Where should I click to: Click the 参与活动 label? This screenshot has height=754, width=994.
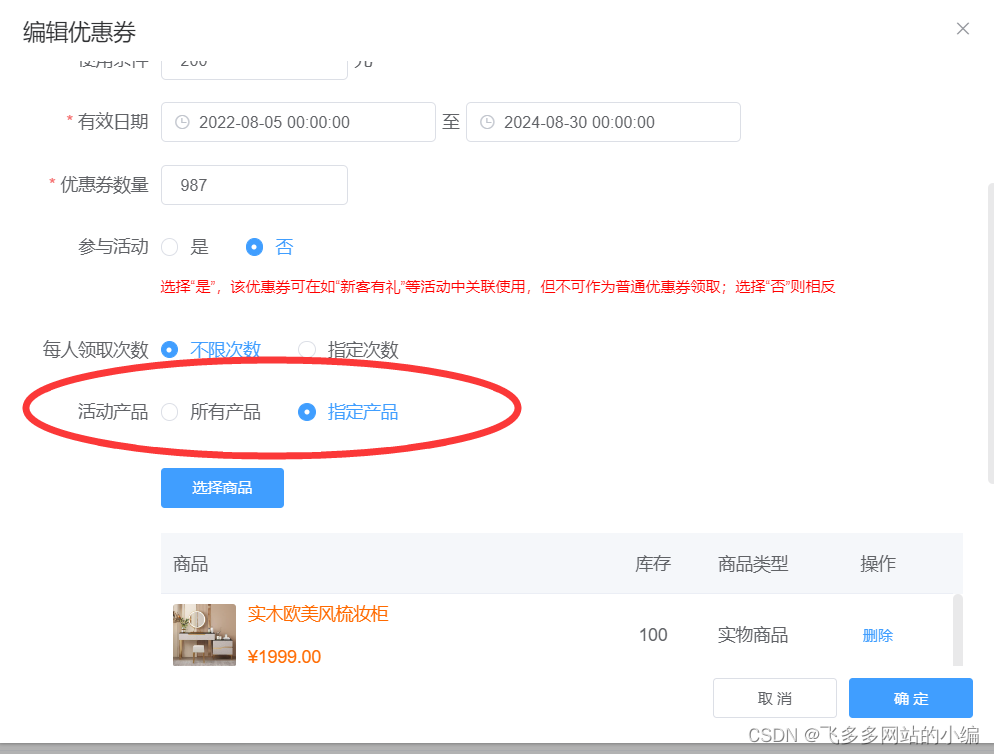113,247
